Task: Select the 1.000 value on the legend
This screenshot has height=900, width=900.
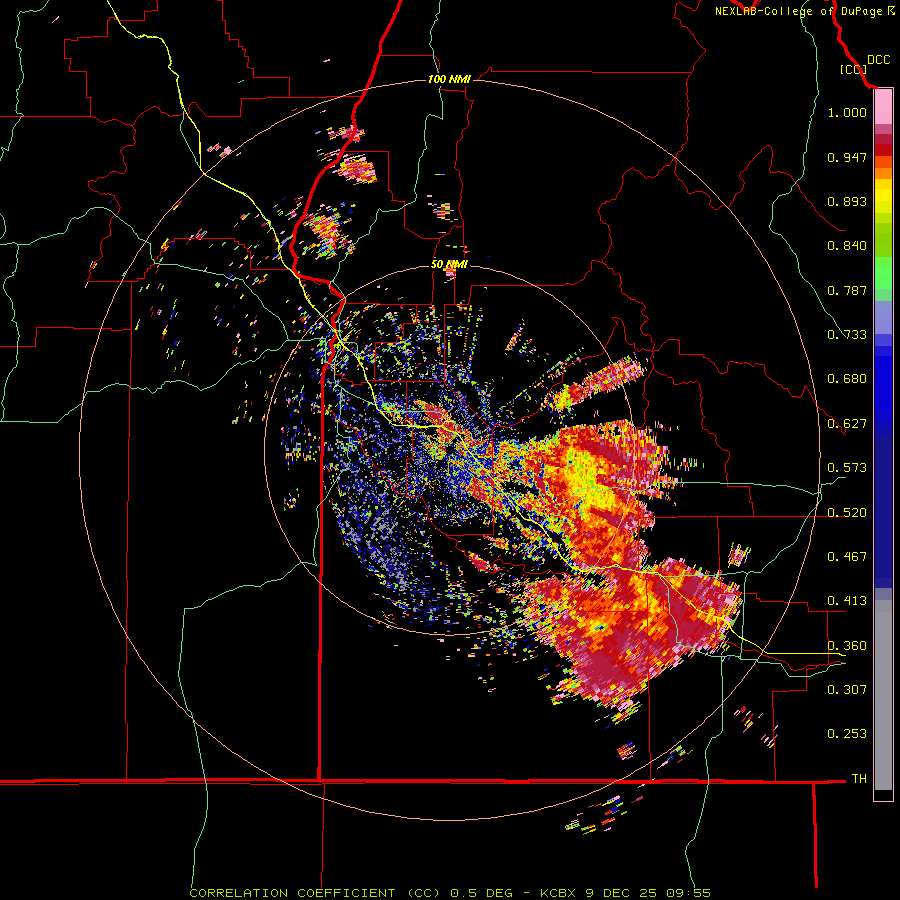Action: tap(847, 112)
